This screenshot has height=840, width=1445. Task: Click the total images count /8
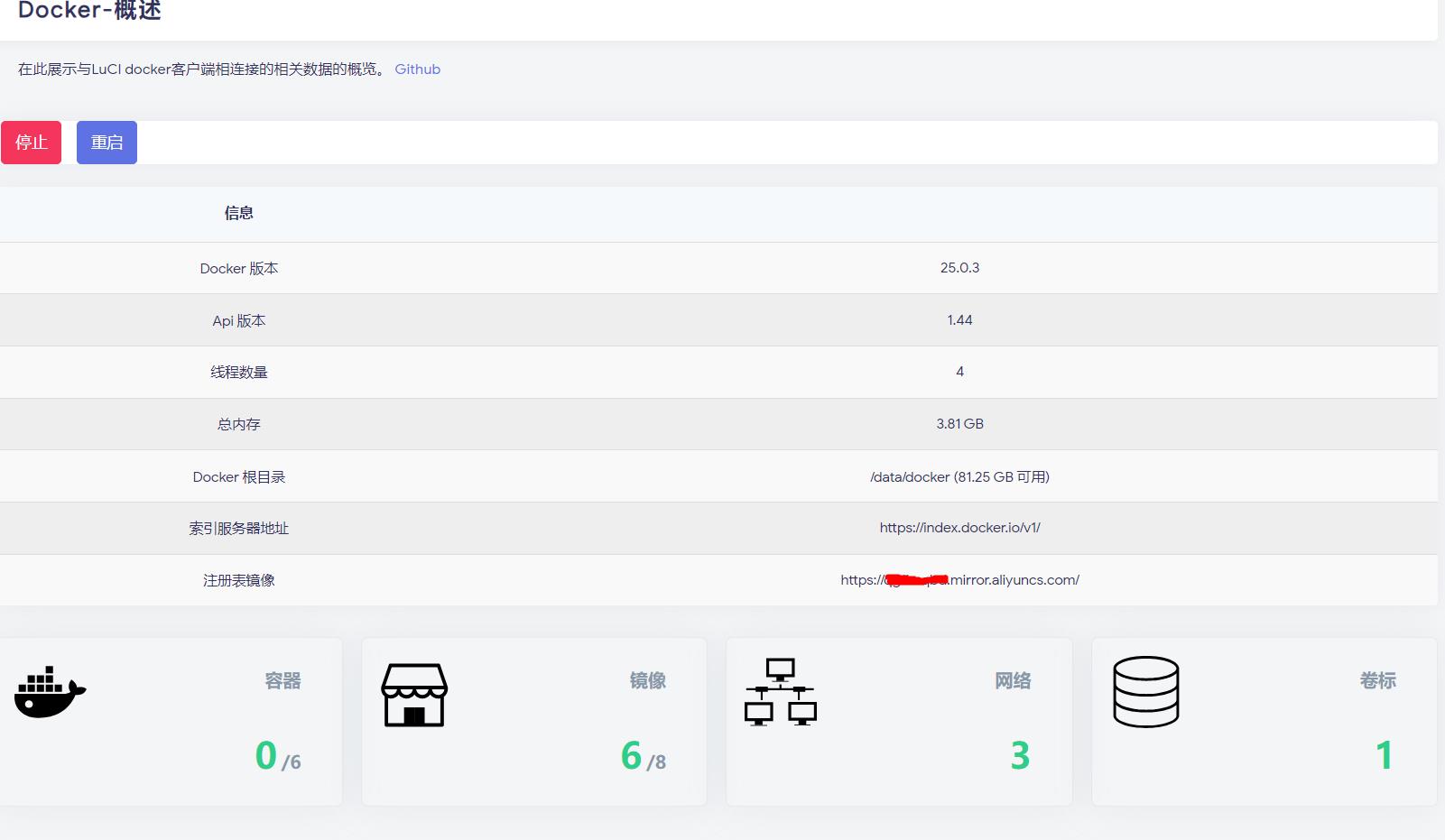click(656, 762)
